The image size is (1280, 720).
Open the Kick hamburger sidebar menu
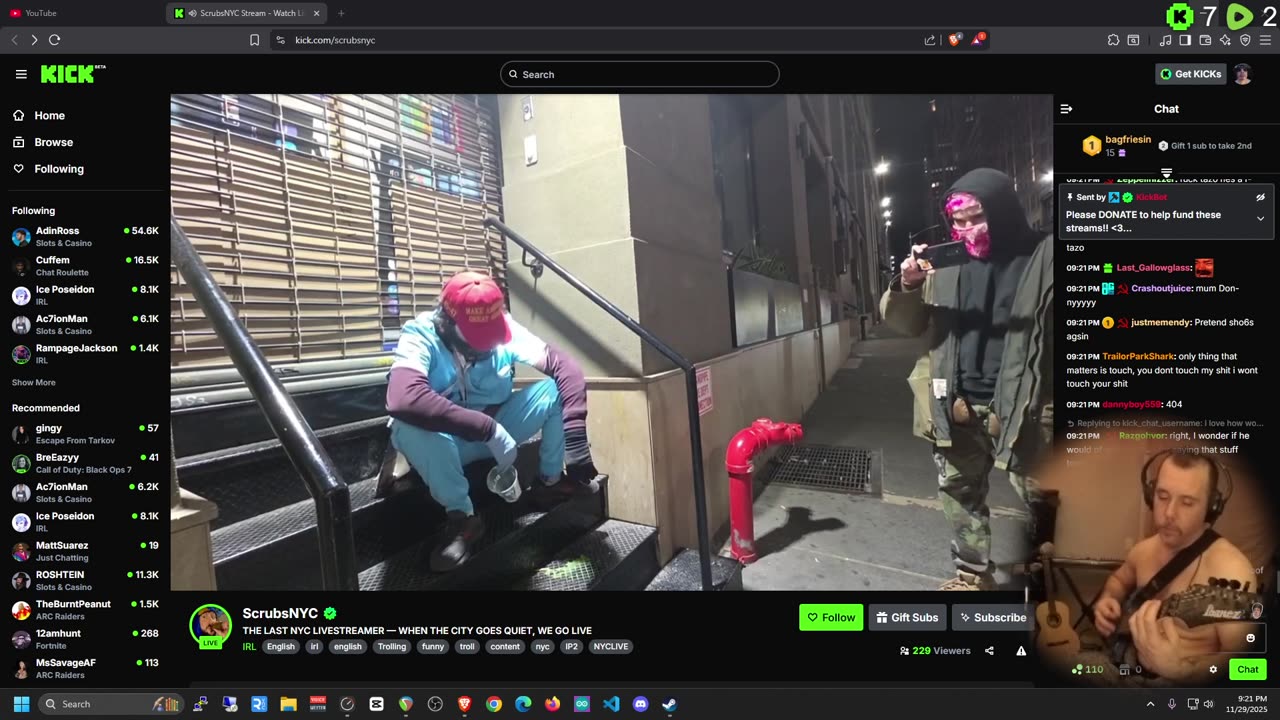(21, 74)
